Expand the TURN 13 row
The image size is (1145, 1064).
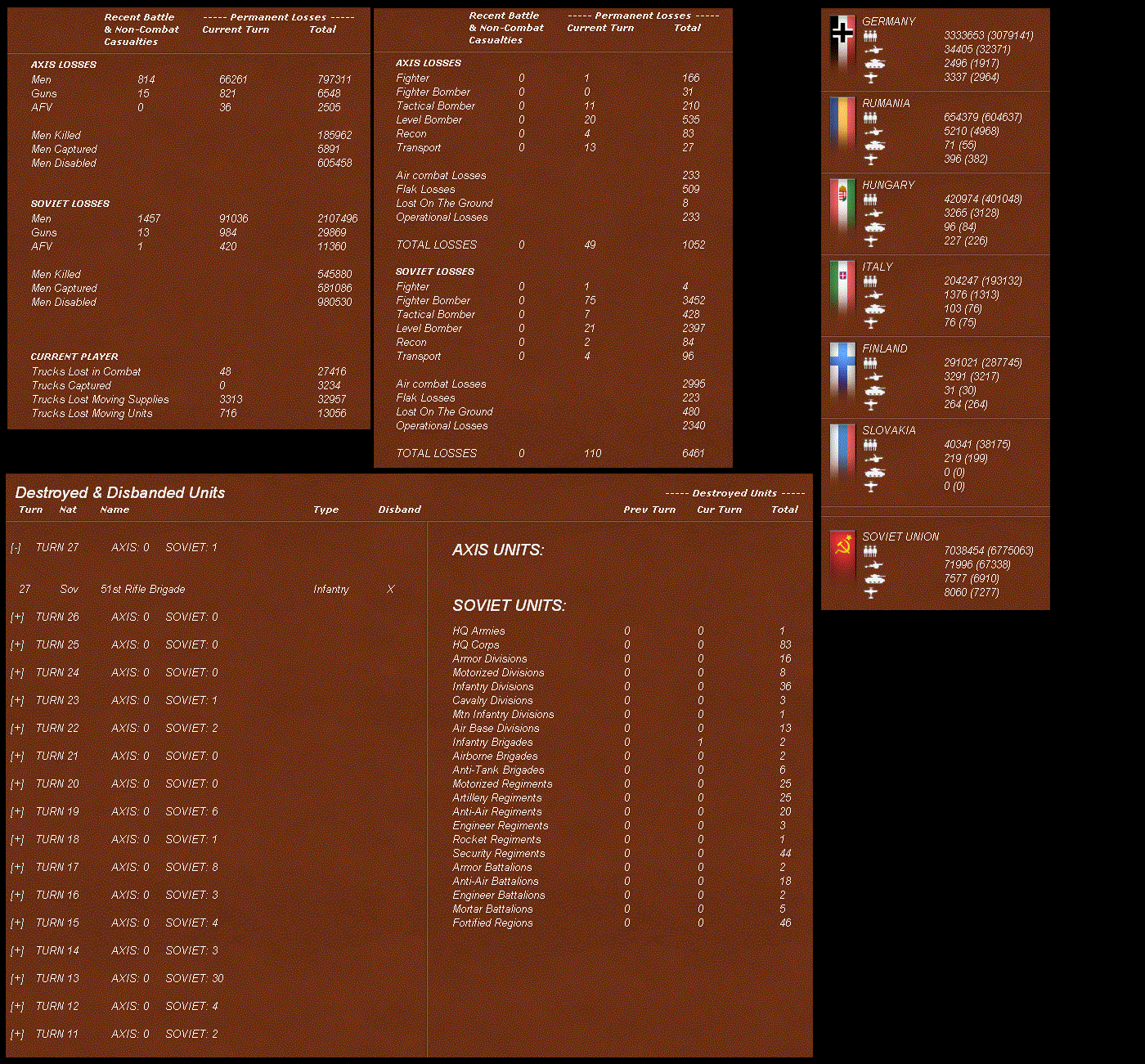click(17, 979)
